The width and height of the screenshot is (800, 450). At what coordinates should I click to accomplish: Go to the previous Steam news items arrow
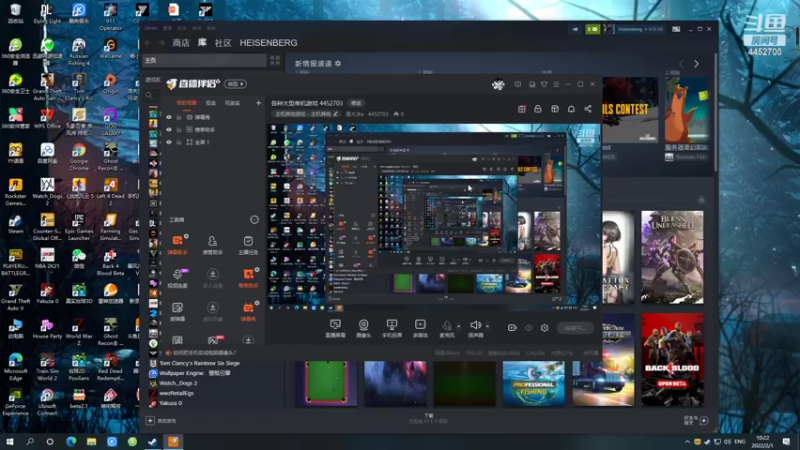pos(681,64)
